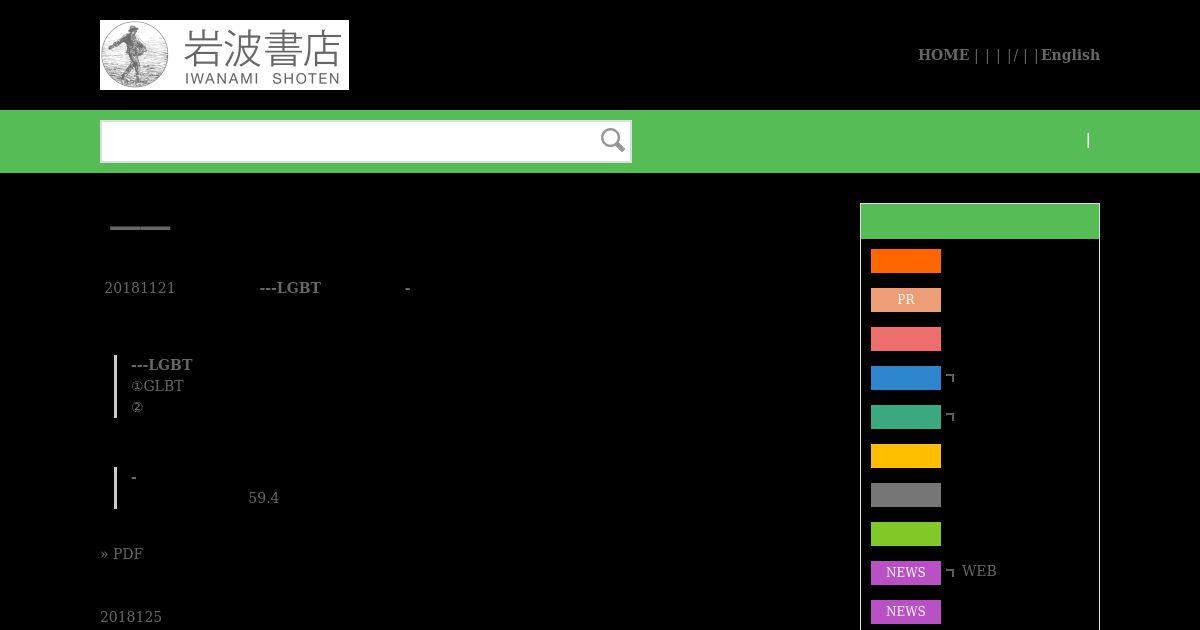Viewport: 1200px width, 630px height.
Task: Select the gray category tag
Action: tap(906, 495)
